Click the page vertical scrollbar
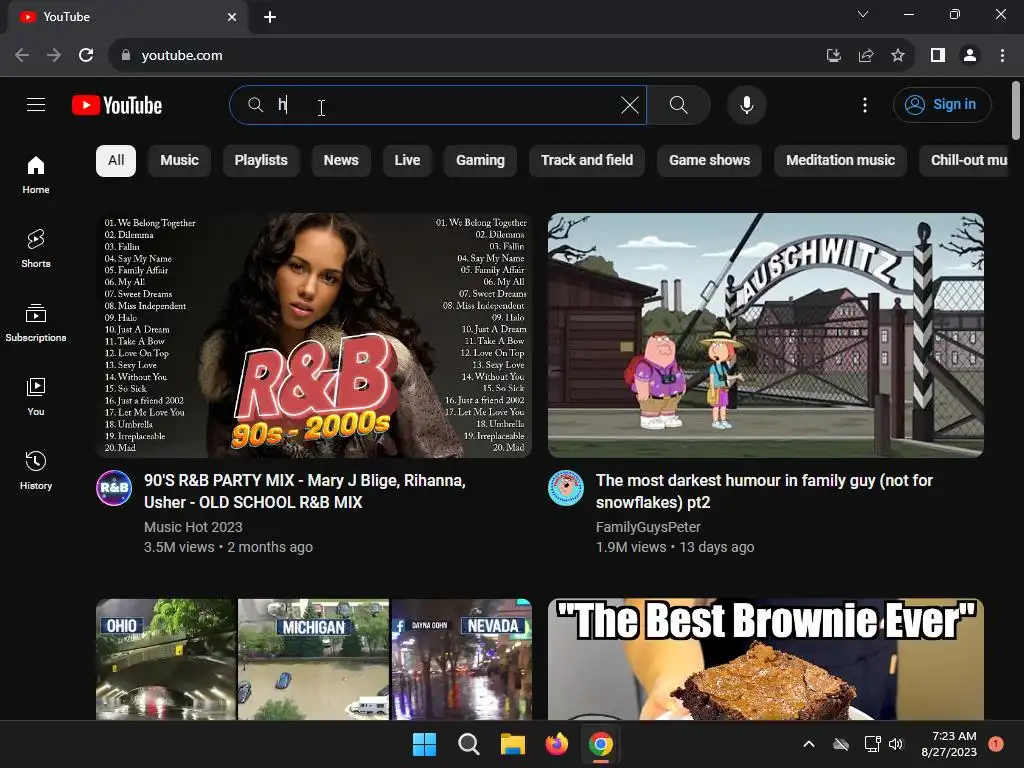This screenshot has height=768, width=1024. [x=1016, y=111]
